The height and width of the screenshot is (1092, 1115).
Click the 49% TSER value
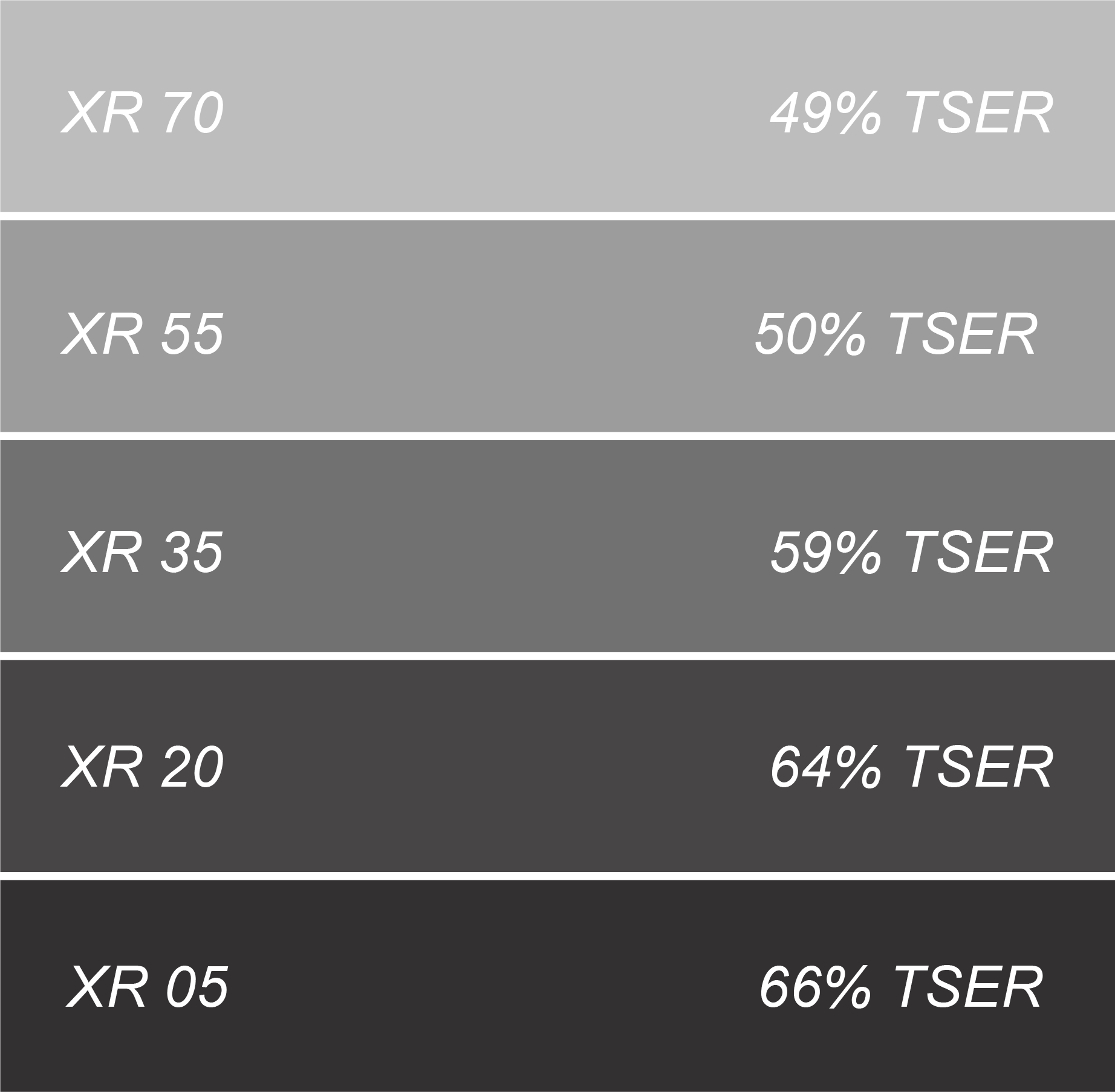911,113
